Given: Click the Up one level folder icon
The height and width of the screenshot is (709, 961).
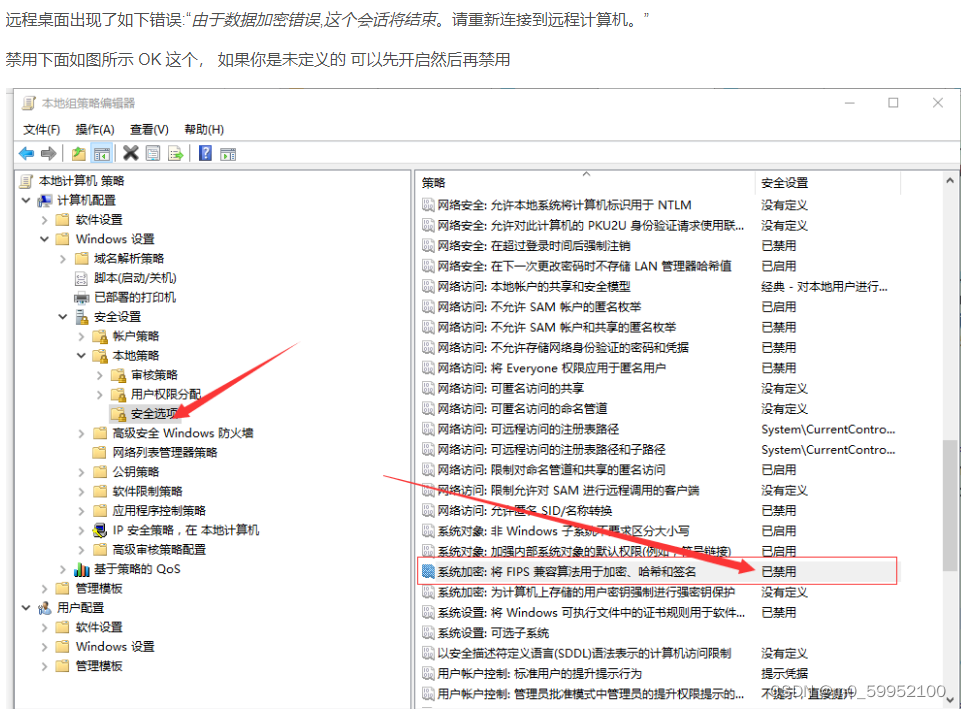Looking at the screenshot, I should pyautogui.click(x=78, y=153).
